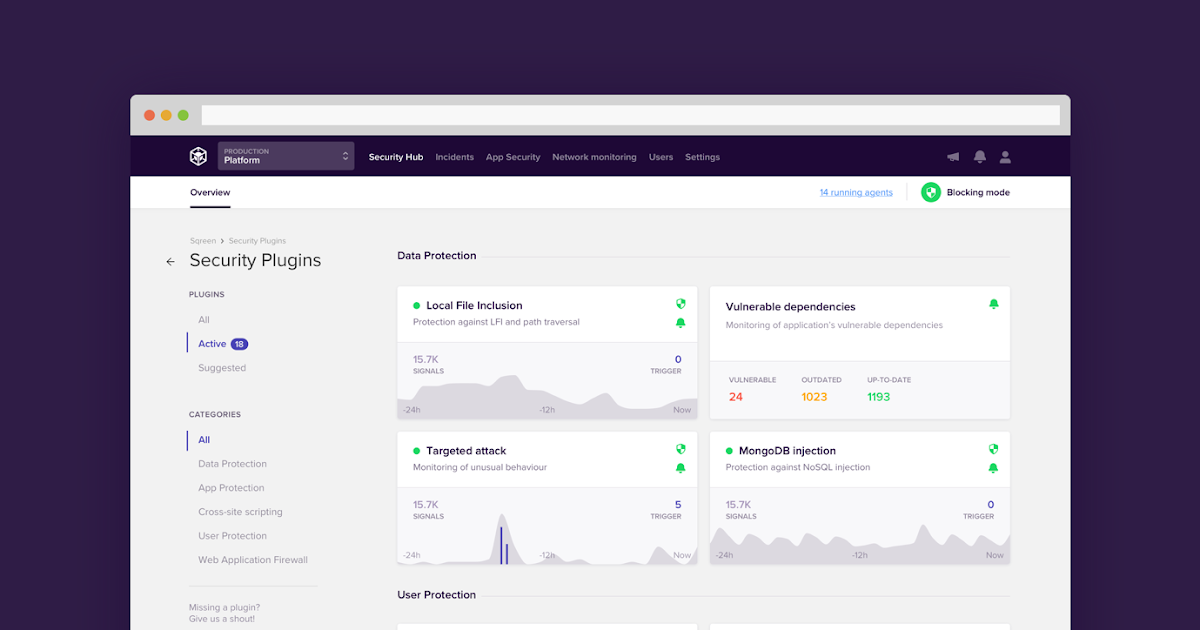The height and width of the screenshot is (630, 1200).
Task: Click Targeted attack trigger count 5
Action: (678, 505)
